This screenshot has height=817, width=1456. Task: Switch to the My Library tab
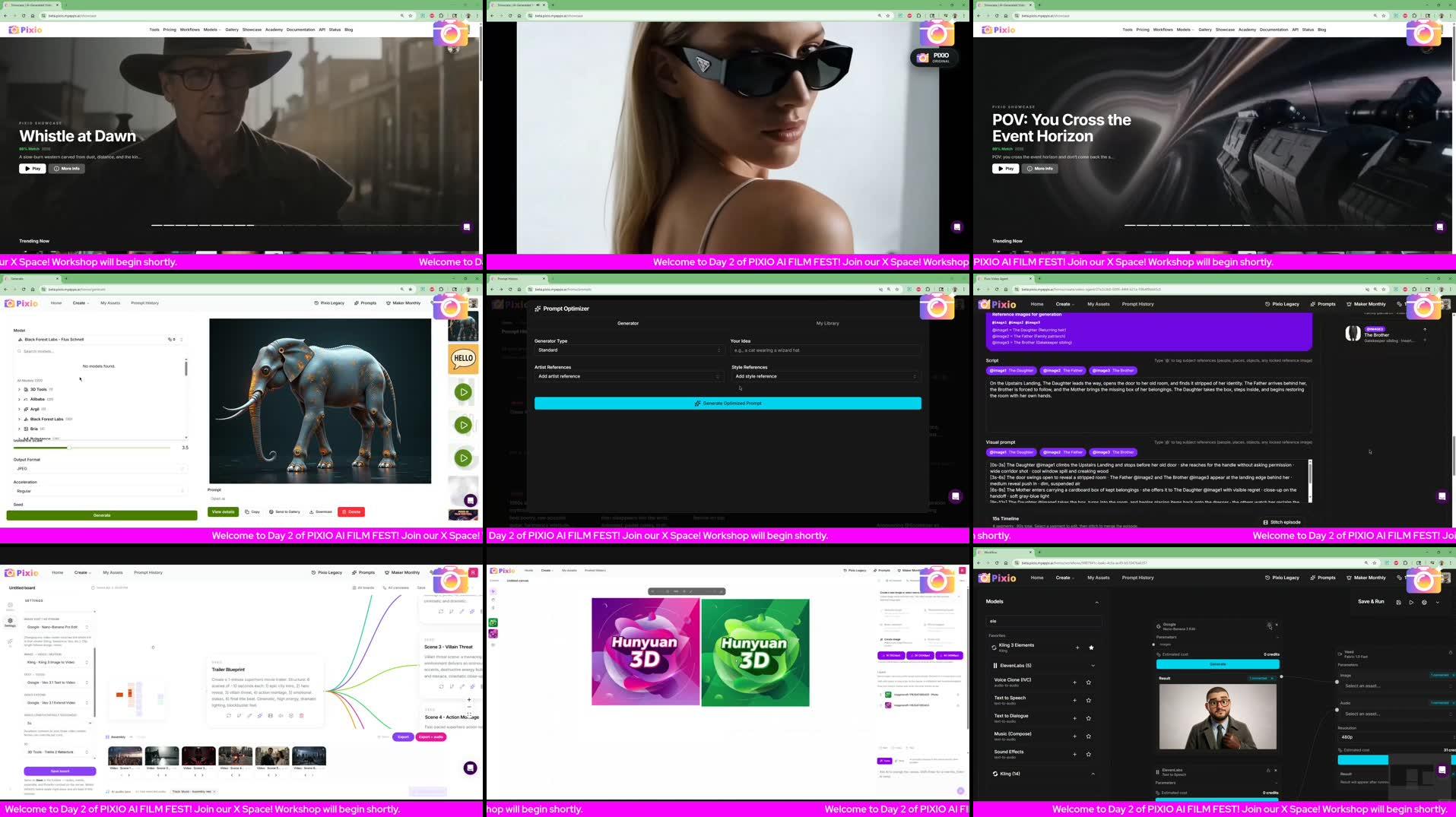tap(827, 323)
